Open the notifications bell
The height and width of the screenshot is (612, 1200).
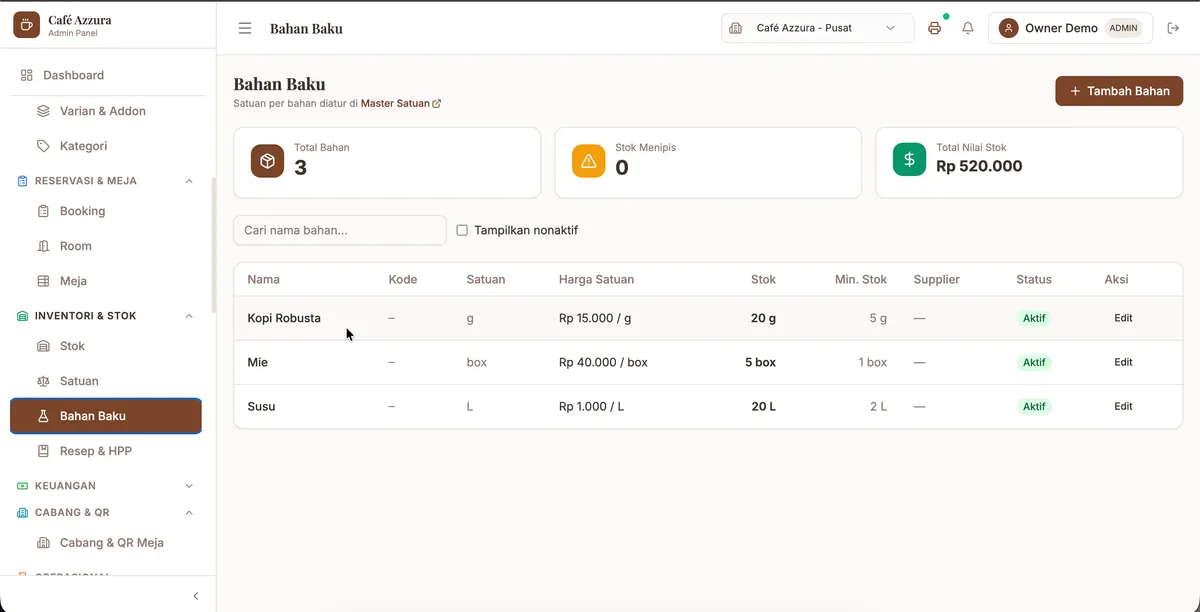(x=968, y=28)
